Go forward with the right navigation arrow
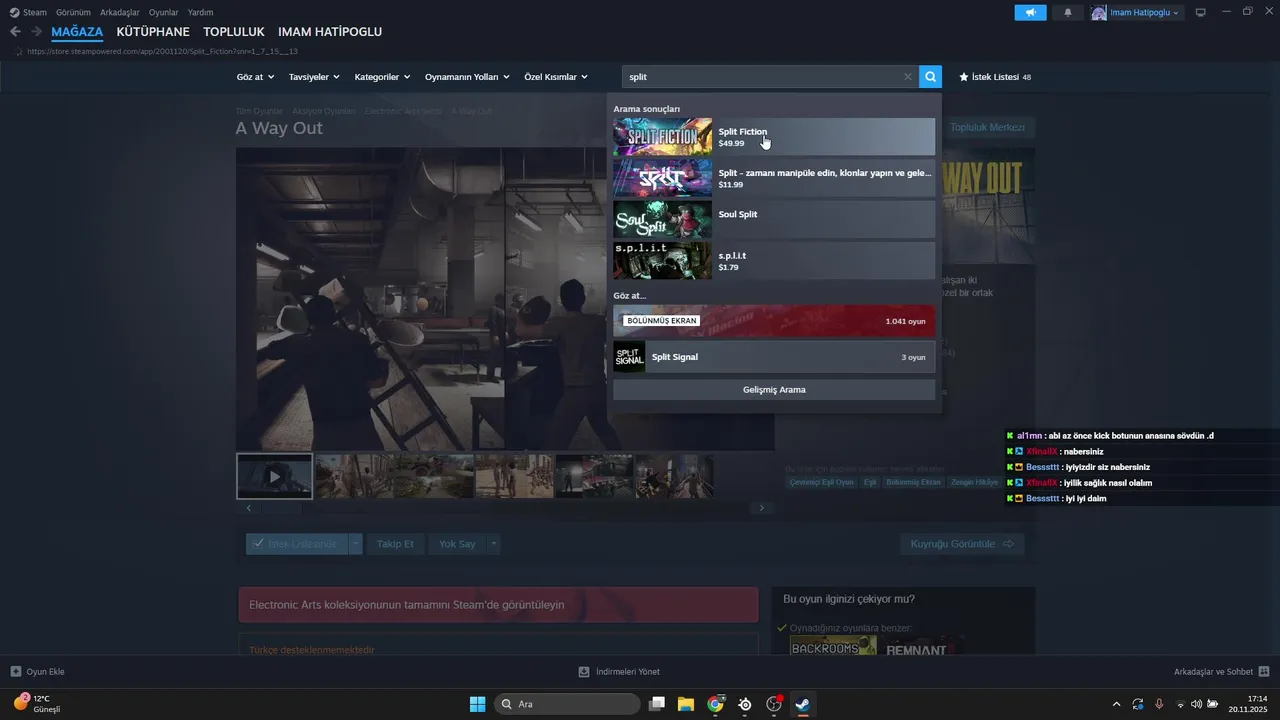1280x720 pixels. click(x=36, y=31)
